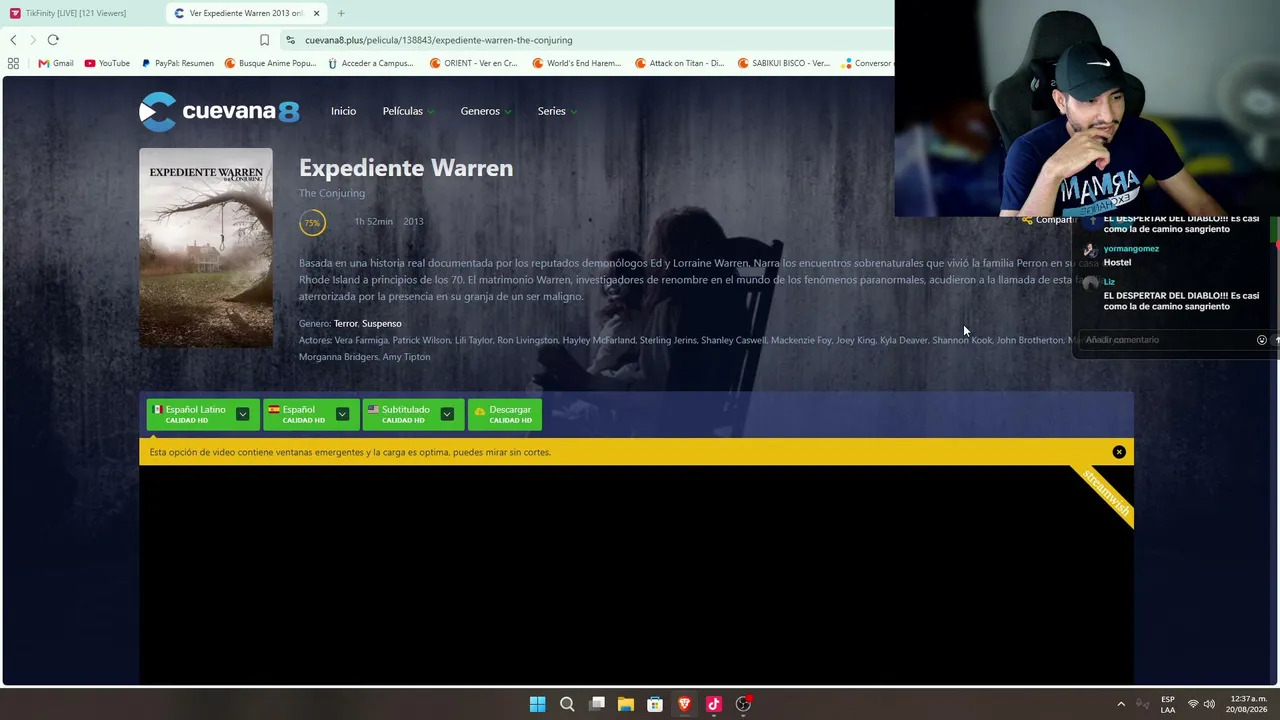
Task: Click actor Amy Tipton's name
Action: 406,357
